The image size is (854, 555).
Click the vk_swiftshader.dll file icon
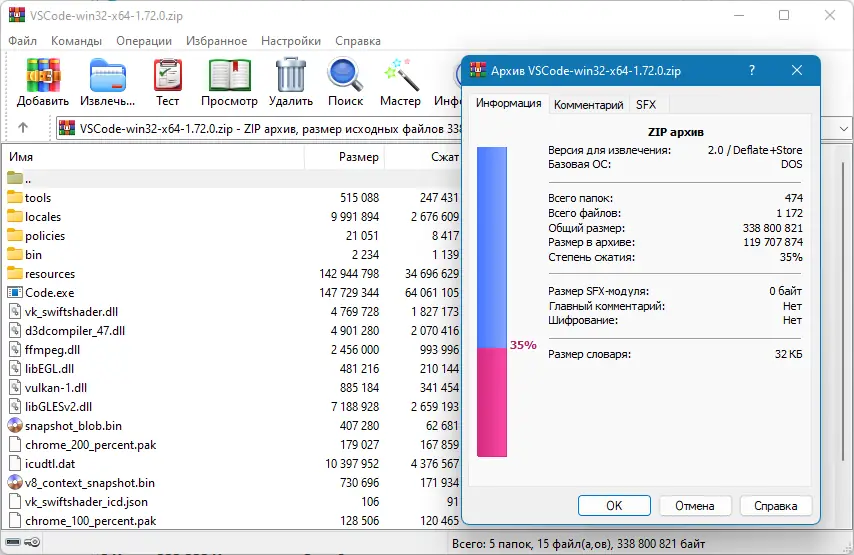pyautogui.click(x=15, y=312)
